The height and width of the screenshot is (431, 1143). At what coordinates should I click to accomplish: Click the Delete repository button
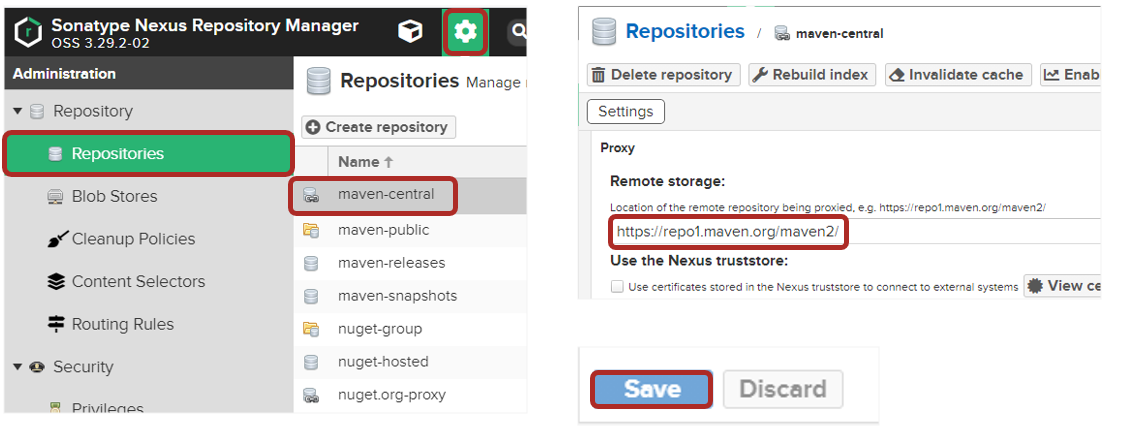tap(663, 75)
